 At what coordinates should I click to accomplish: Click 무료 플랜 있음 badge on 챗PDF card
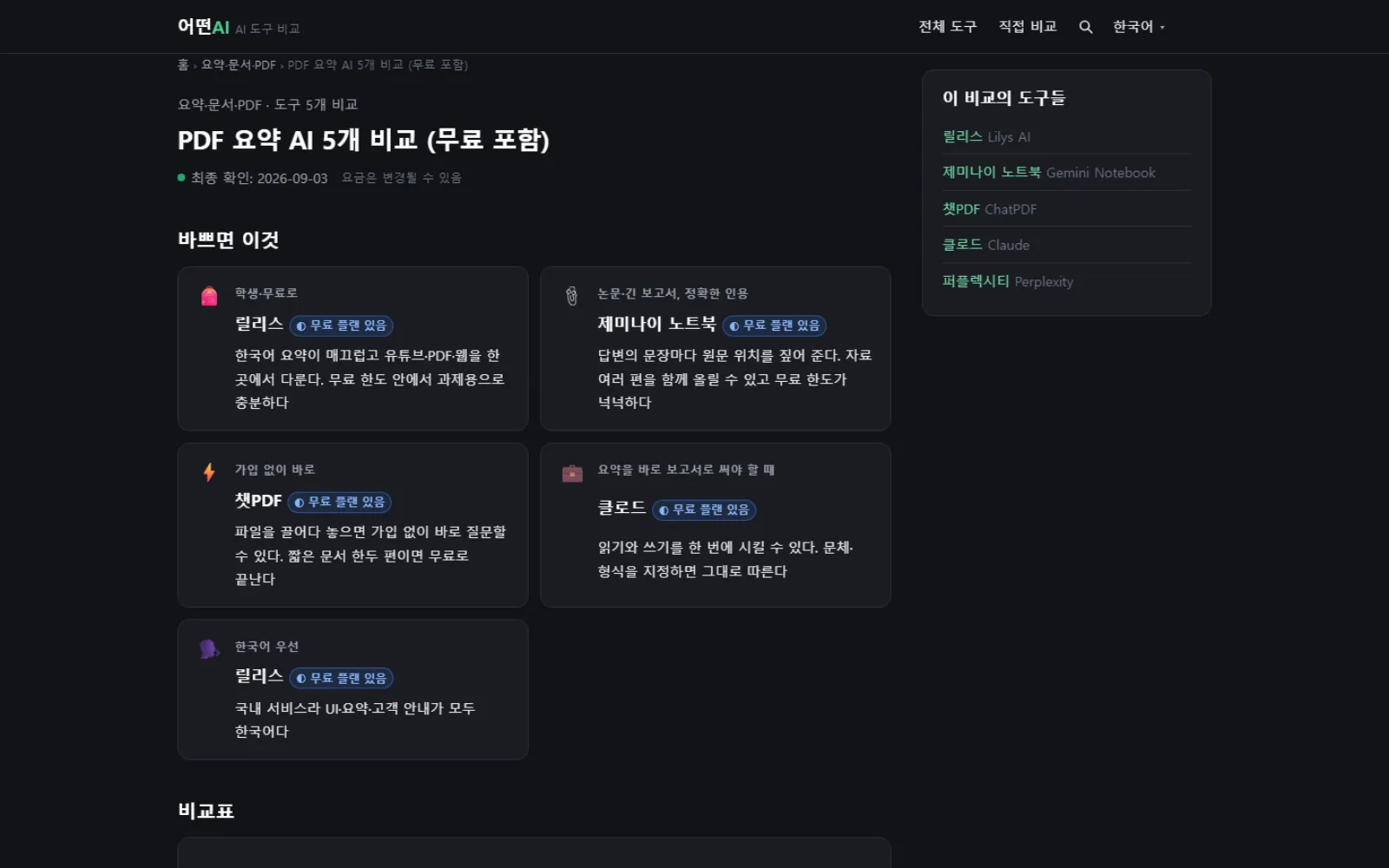pyautogui.click(x=339, y=503)
